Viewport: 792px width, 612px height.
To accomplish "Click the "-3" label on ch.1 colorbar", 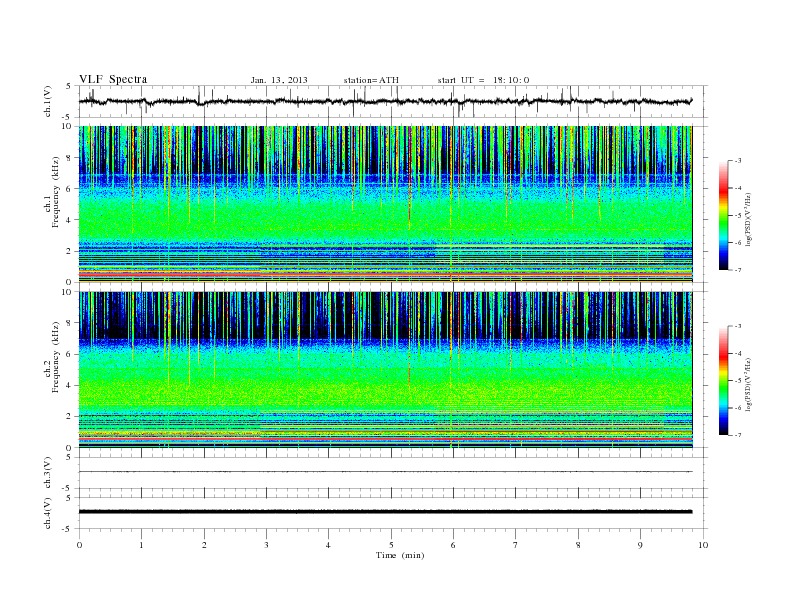I will click(737, 161).
